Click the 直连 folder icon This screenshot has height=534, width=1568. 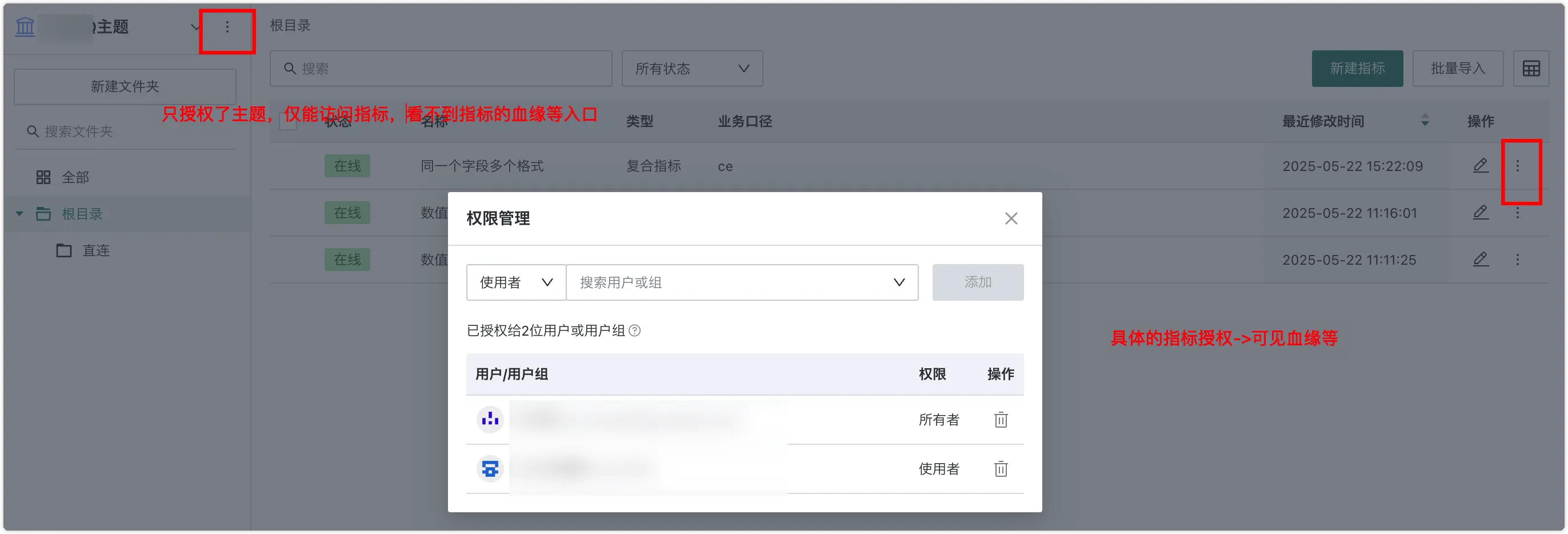(64, 251)
